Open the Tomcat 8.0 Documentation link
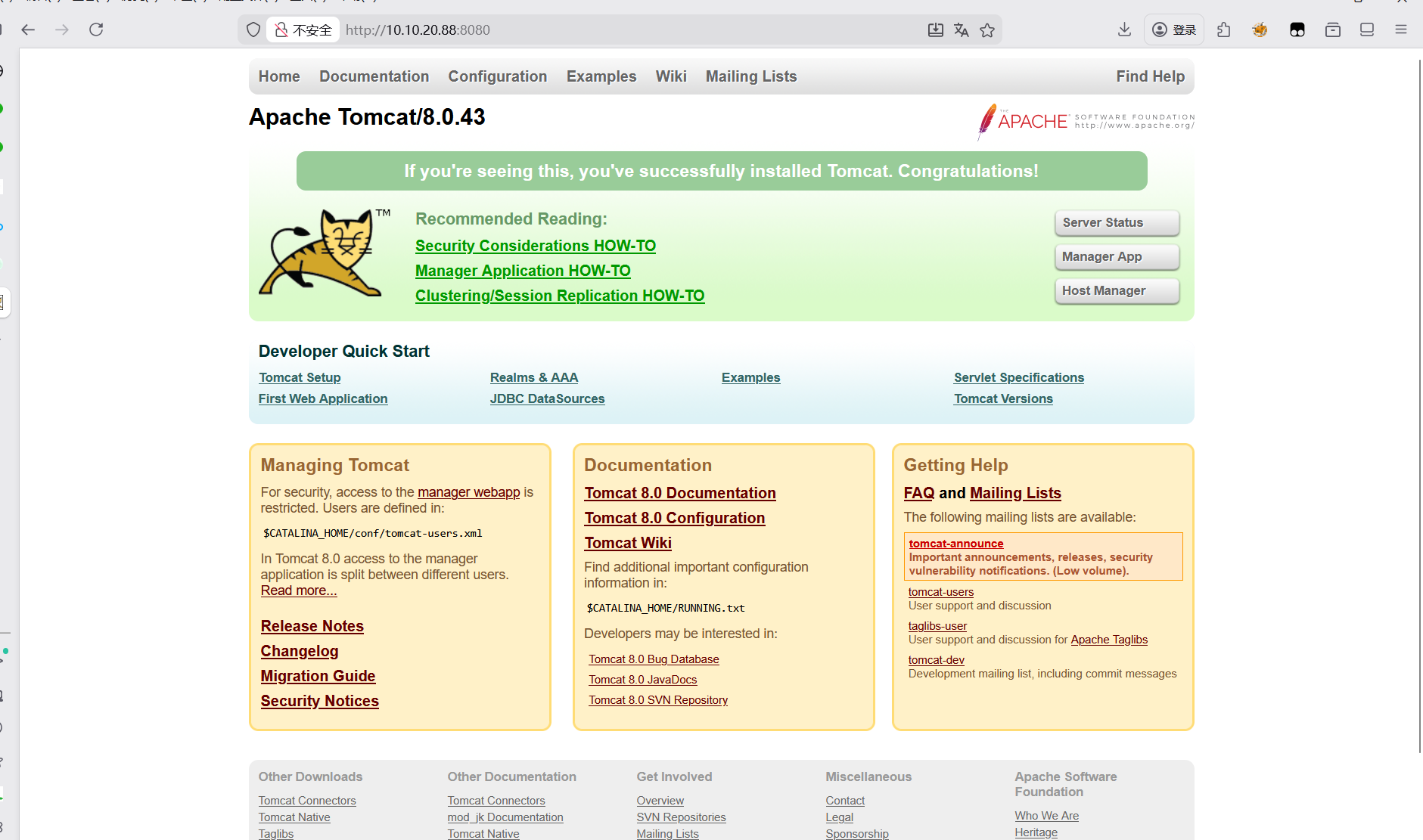Viewport: 1423px width, 840px height. (x=679, y=493)
